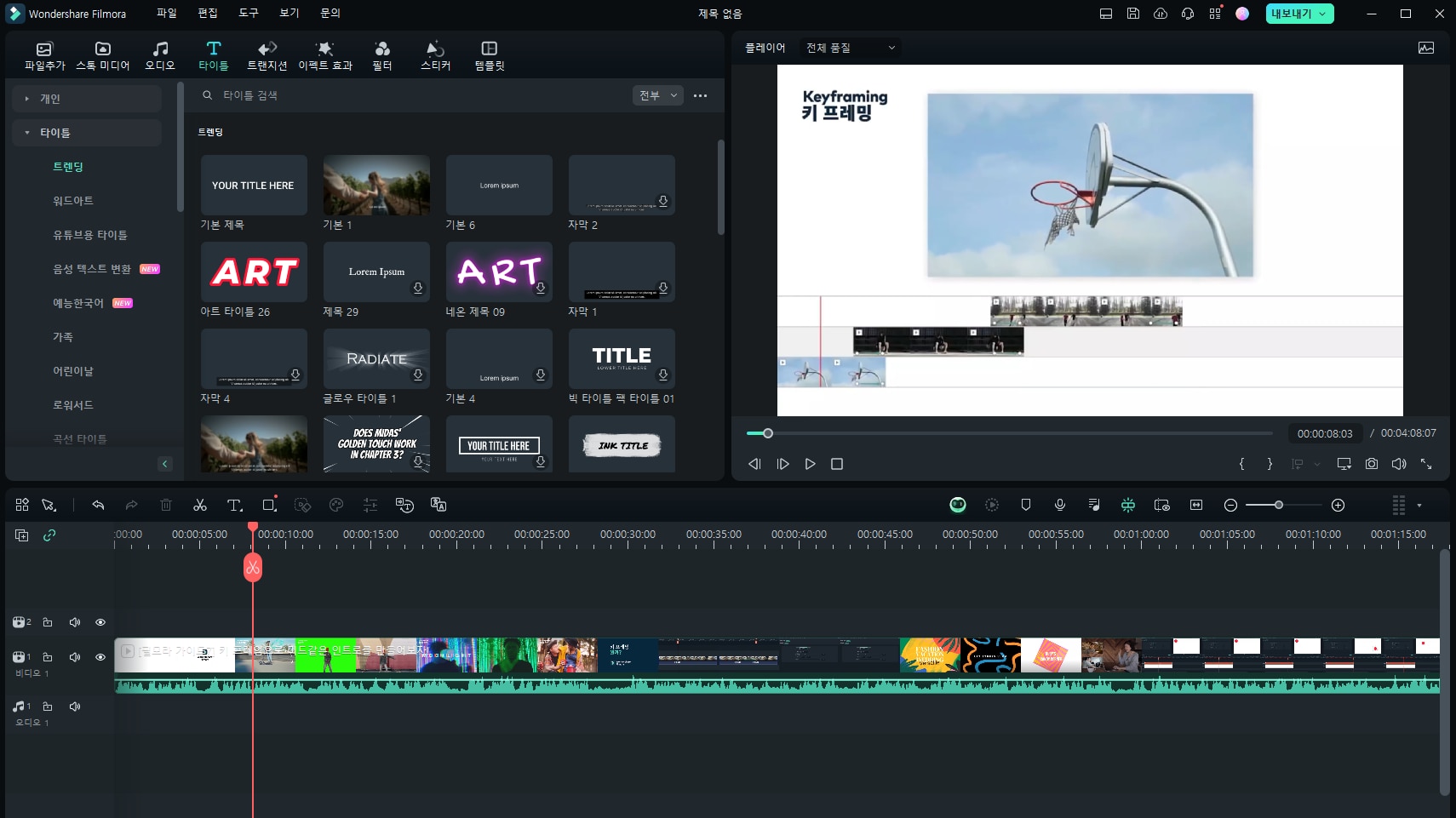Collapse sidebar with the left-arrow button
This screenshot has width=1456, height=818.
tap(165, 464)
